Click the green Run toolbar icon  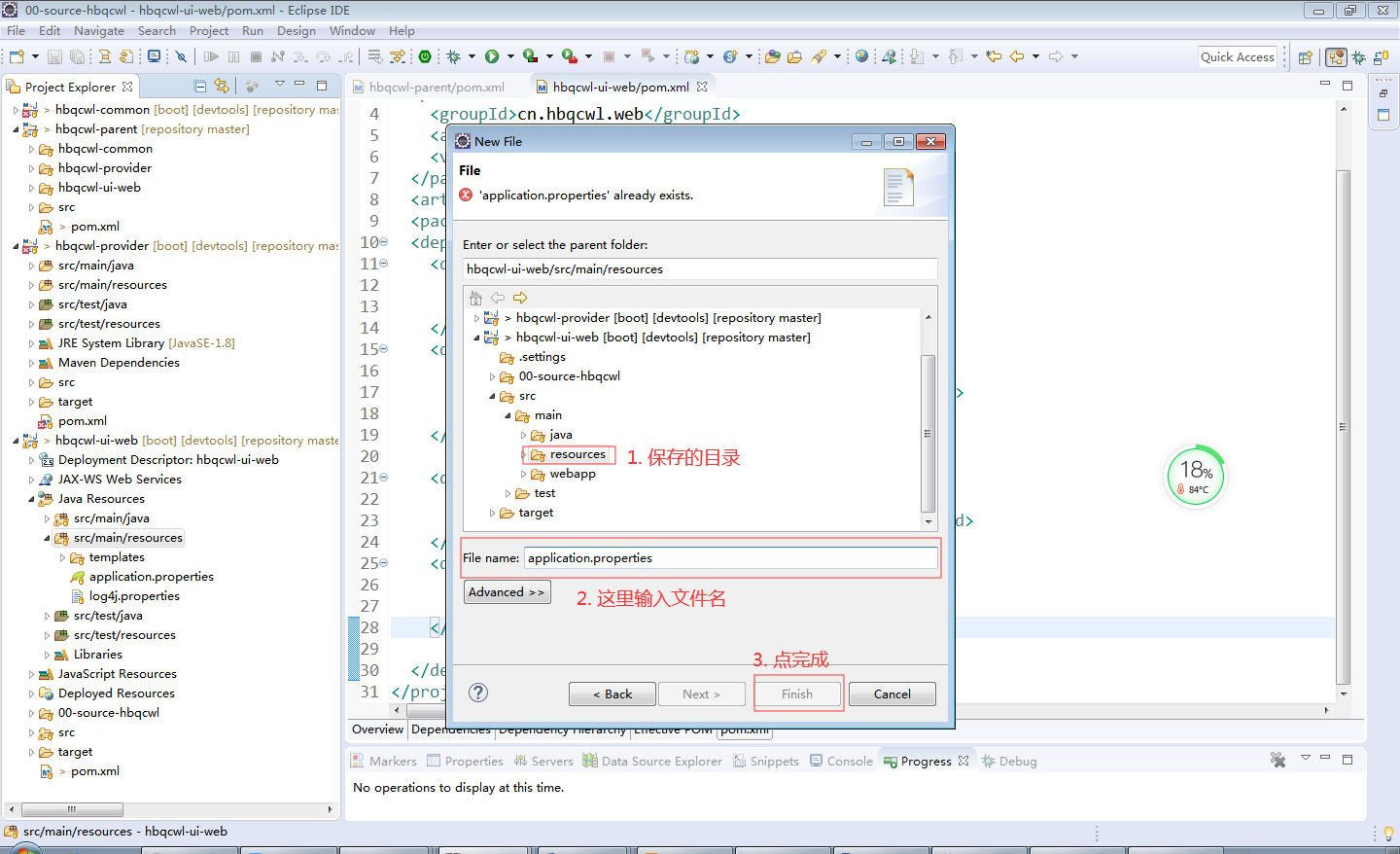click(492, 56)
